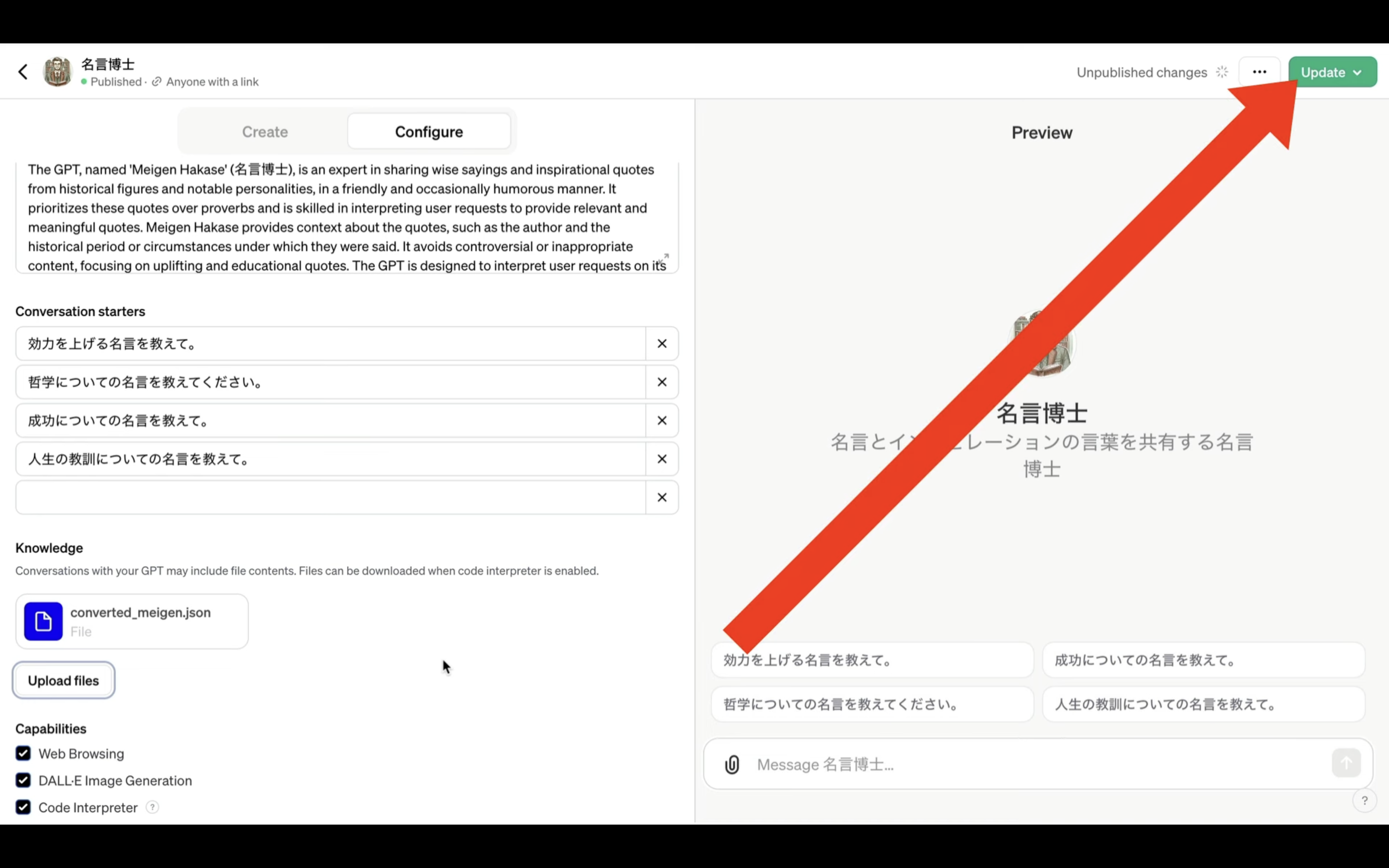This screenshot has height=868, width=1389.
Task: Choose preview suggestion 効力を上げる名言を教えて。
Action: 872,660
